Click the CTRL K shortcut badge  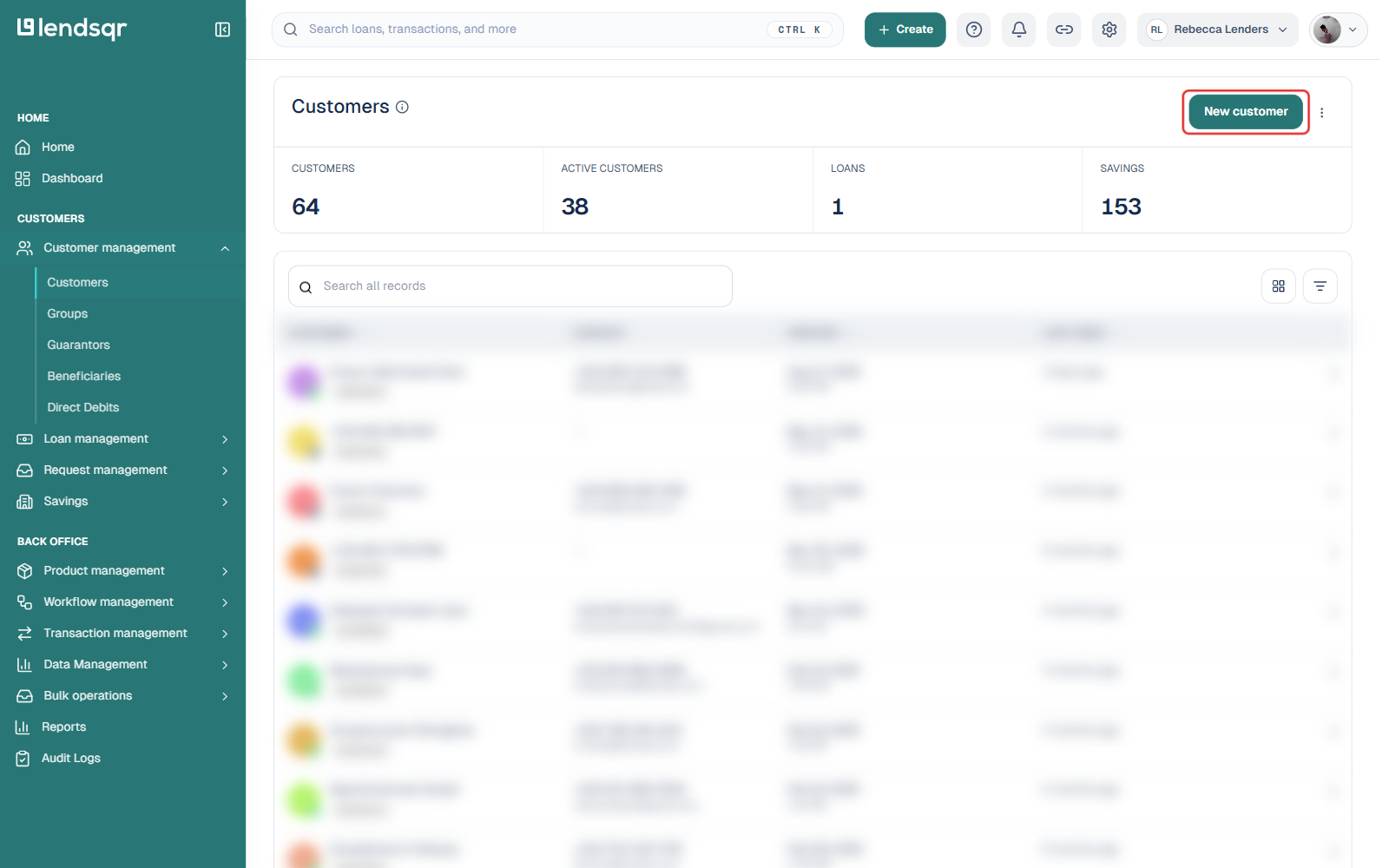pos(800,30)
